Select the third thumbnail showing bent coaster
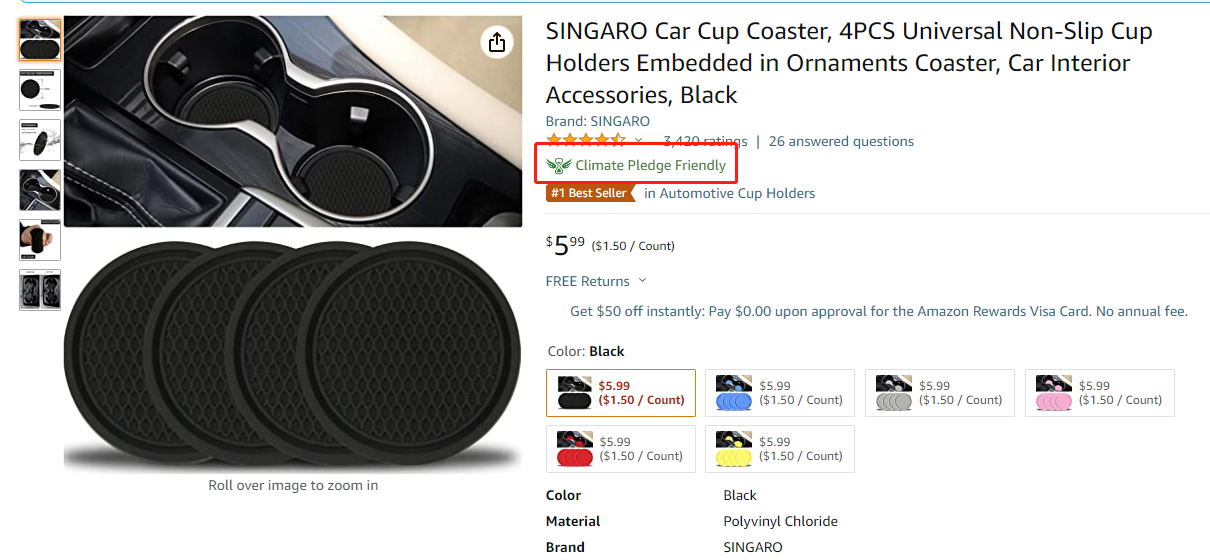Viewport: 1210px width, 560px height. 40,140
